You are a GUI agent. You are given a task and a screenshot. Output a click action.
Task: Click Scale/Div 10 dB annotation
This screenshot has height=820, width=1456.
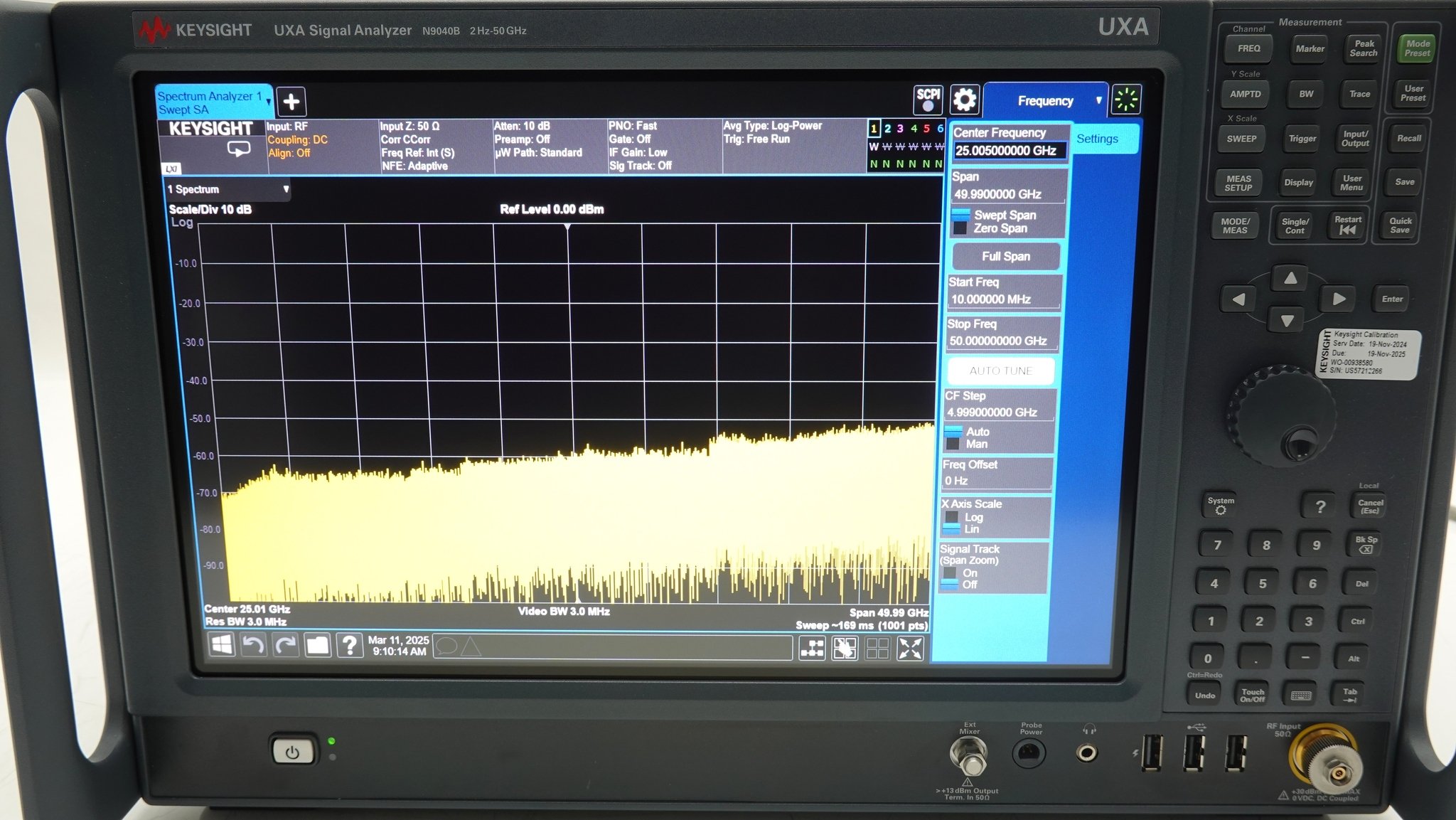coord(210,209)
